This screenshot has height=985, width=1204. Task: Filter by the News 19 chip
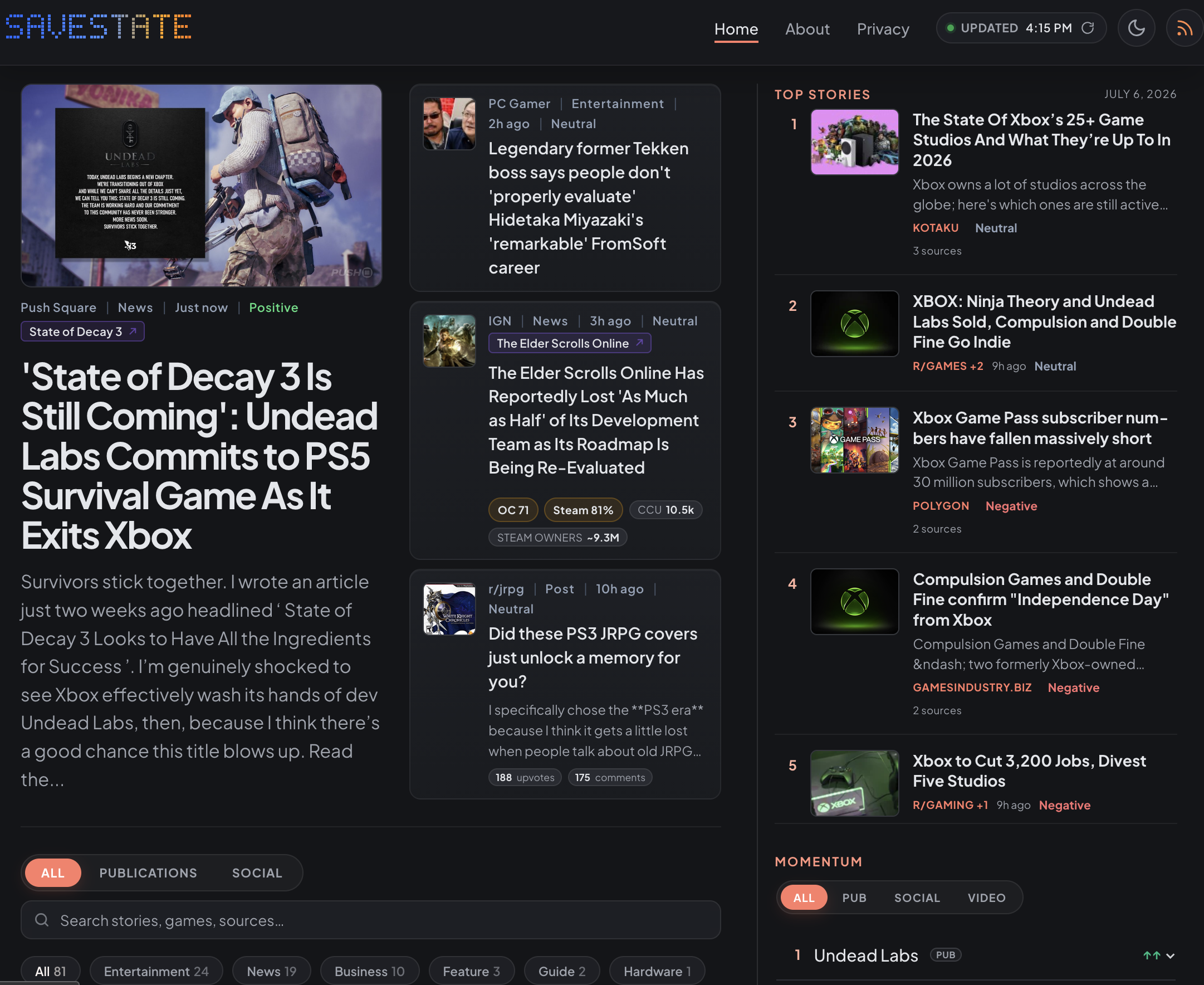[x=272, y=972]
